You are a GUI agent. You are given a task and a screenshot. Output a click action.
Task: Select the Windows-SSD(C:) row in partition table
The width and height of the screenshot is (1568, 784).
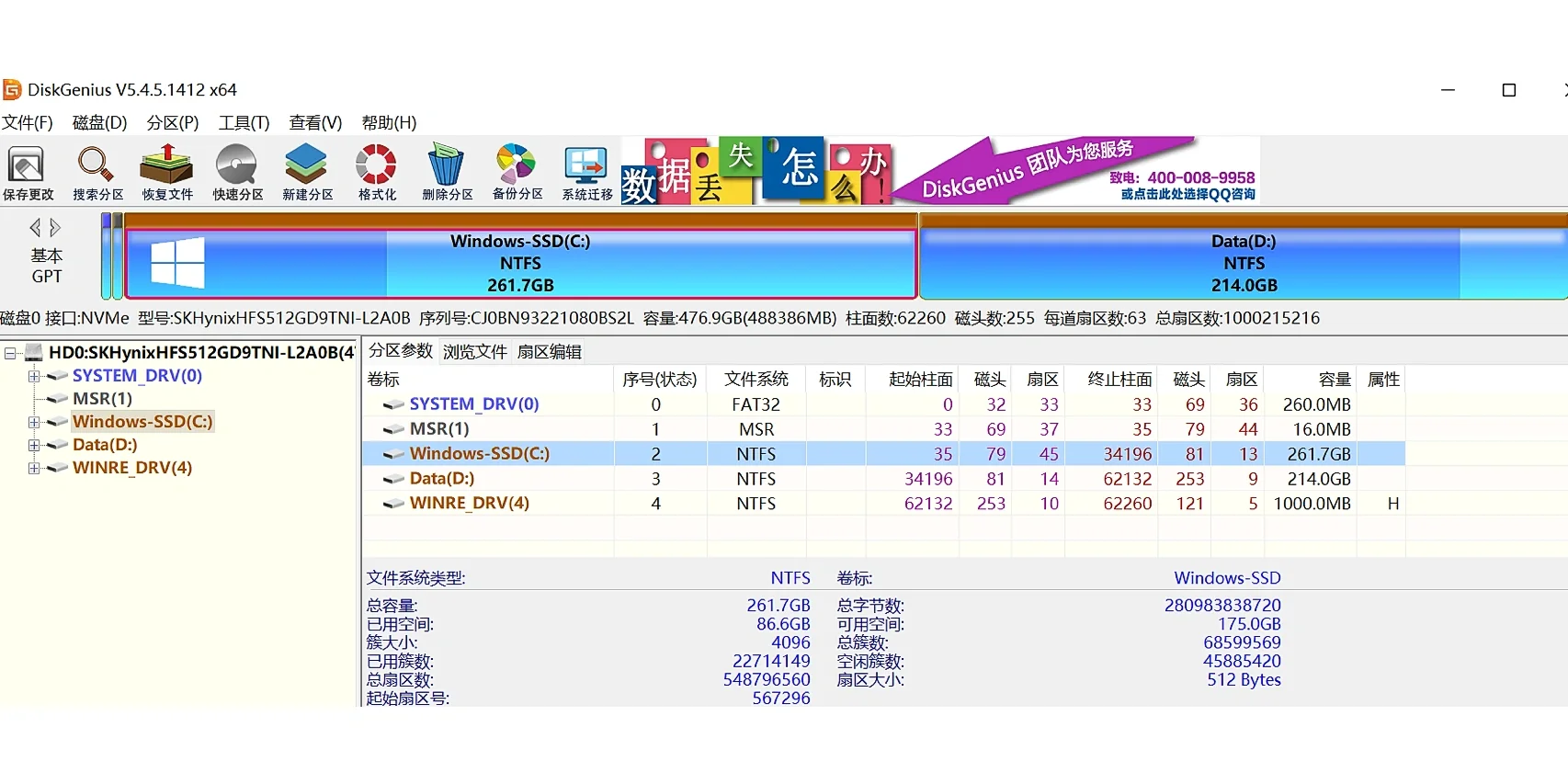[883, 454]
